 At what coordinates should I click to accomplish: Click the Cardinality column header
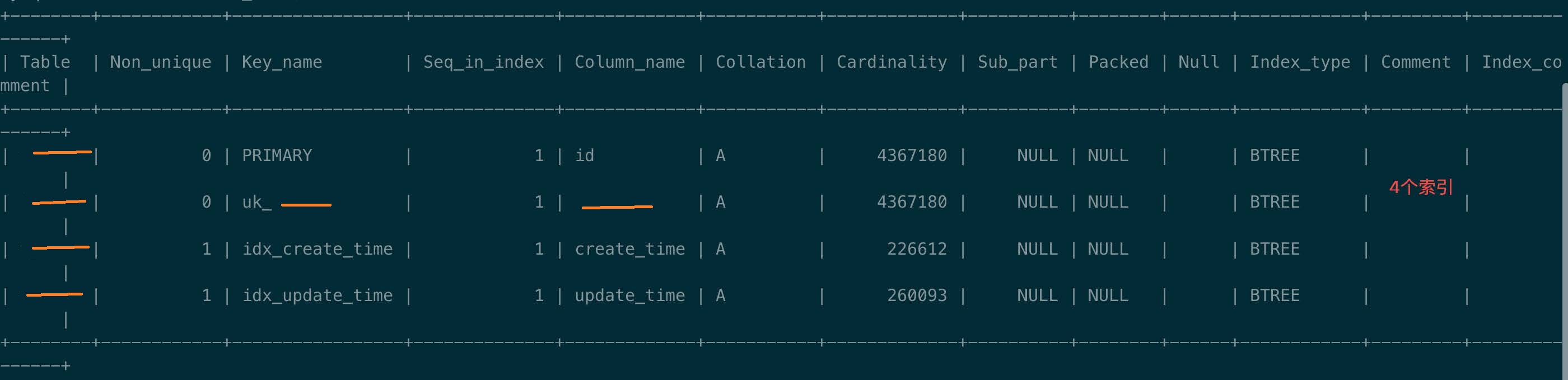pyautogui.click(x=891, y=62)
